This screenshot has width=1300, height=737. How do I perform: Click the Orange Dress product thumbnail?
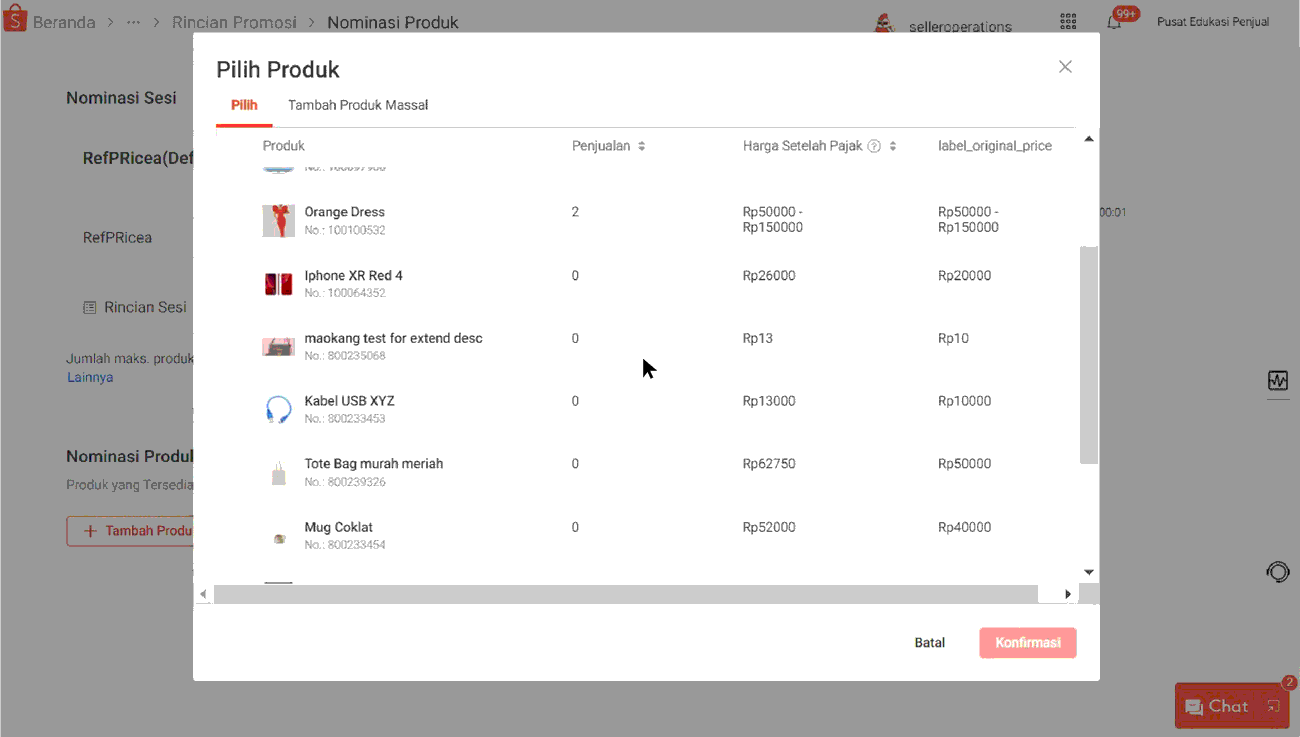(278, 221)
